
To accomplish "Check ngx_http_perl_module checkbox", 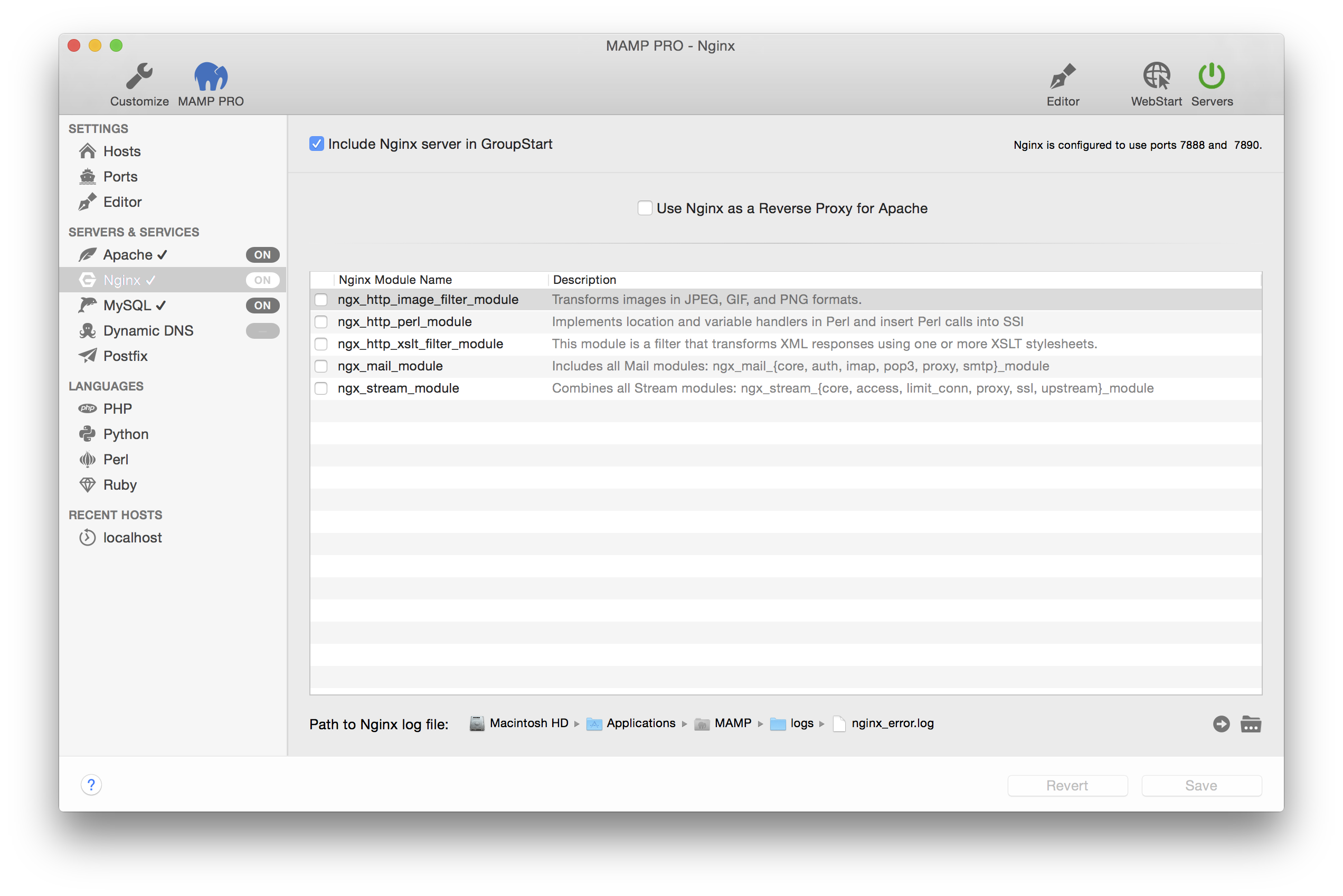I will click(x=321, y=322).
